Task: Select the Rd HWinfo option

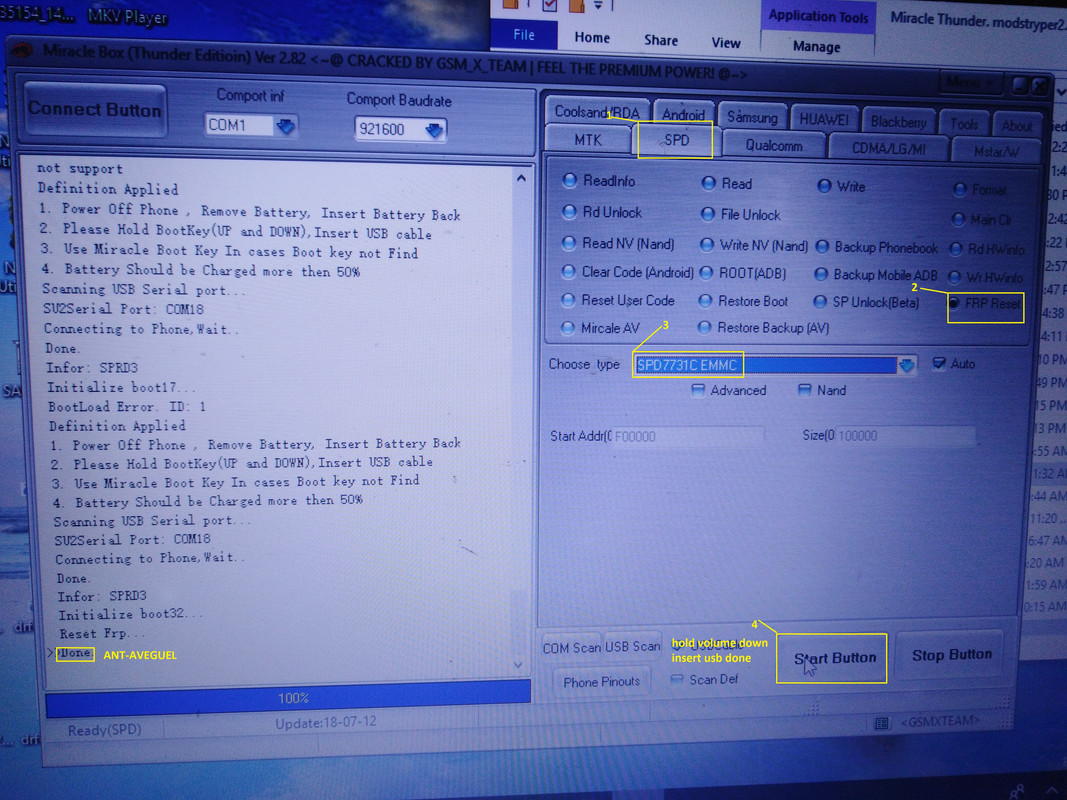Action: click(987, 250)
